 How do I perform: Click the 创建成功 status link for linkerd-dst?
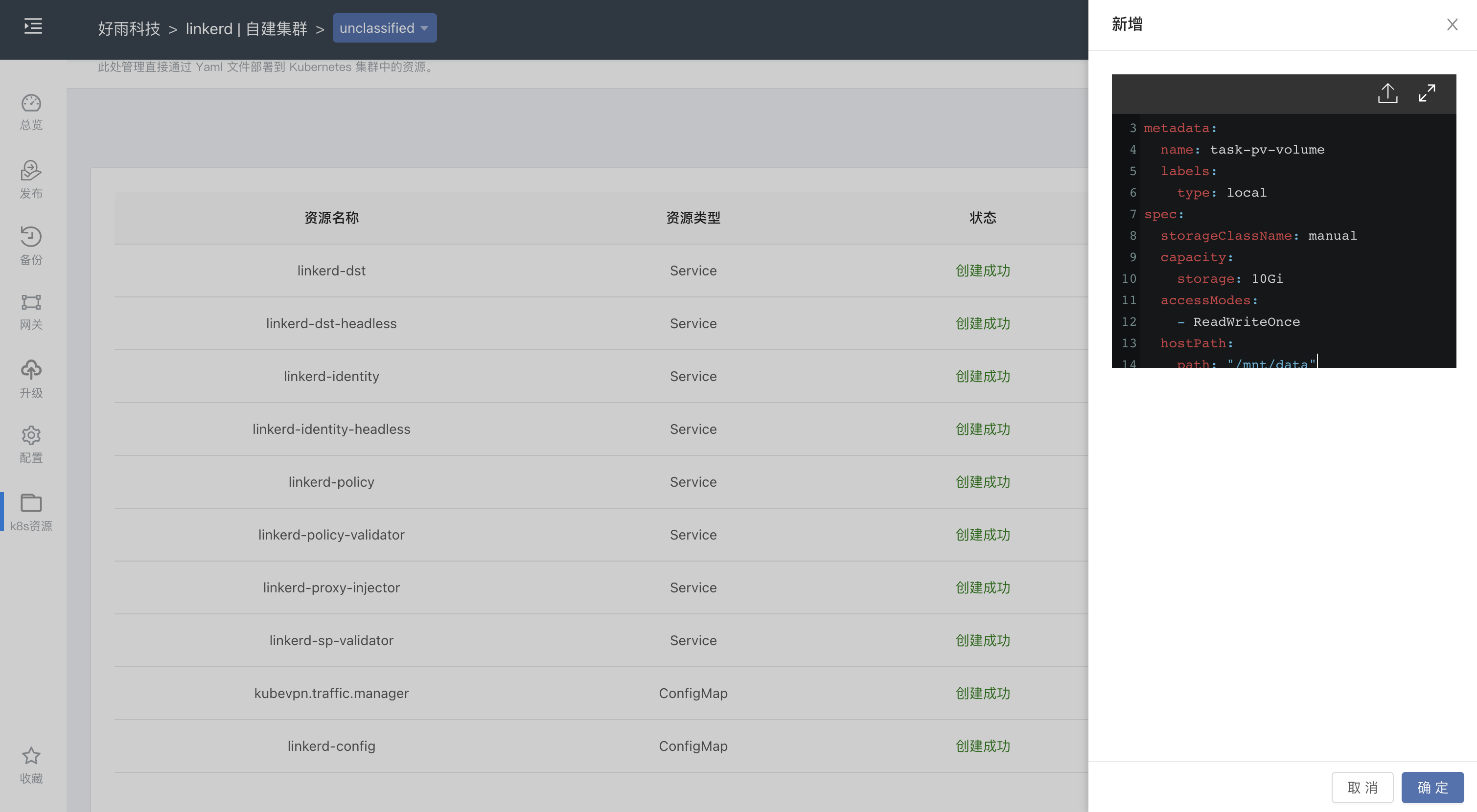(x=982, y=271)
